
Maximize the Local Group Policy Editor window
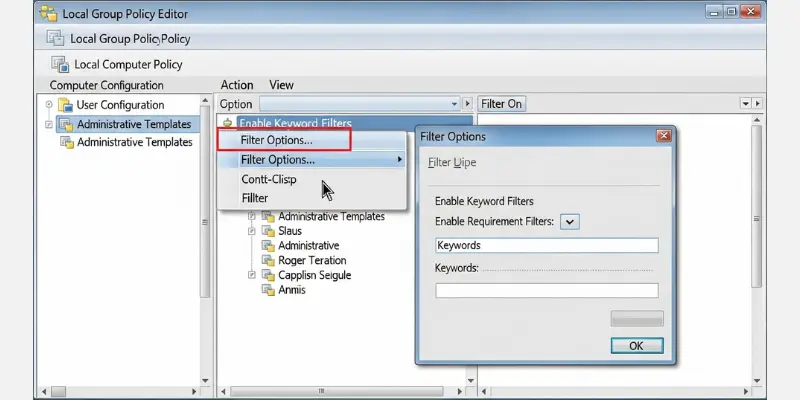[732, 11]
